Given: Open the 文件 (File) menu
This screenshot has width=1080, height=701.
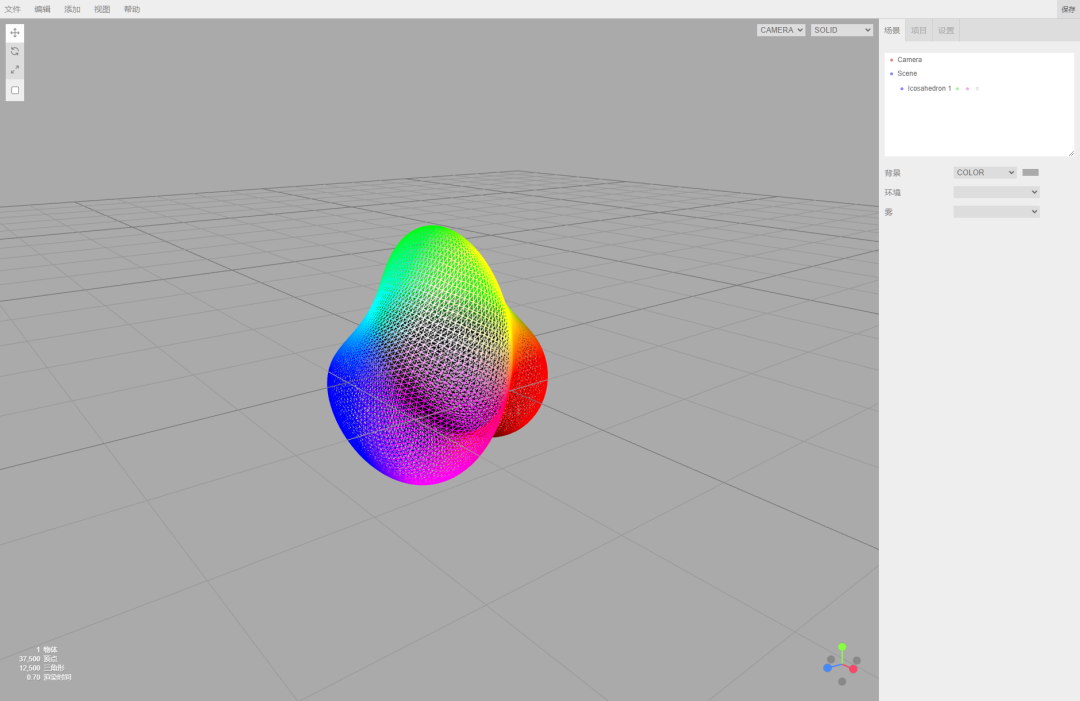Looking at the screenshot, I should point(12,9).
